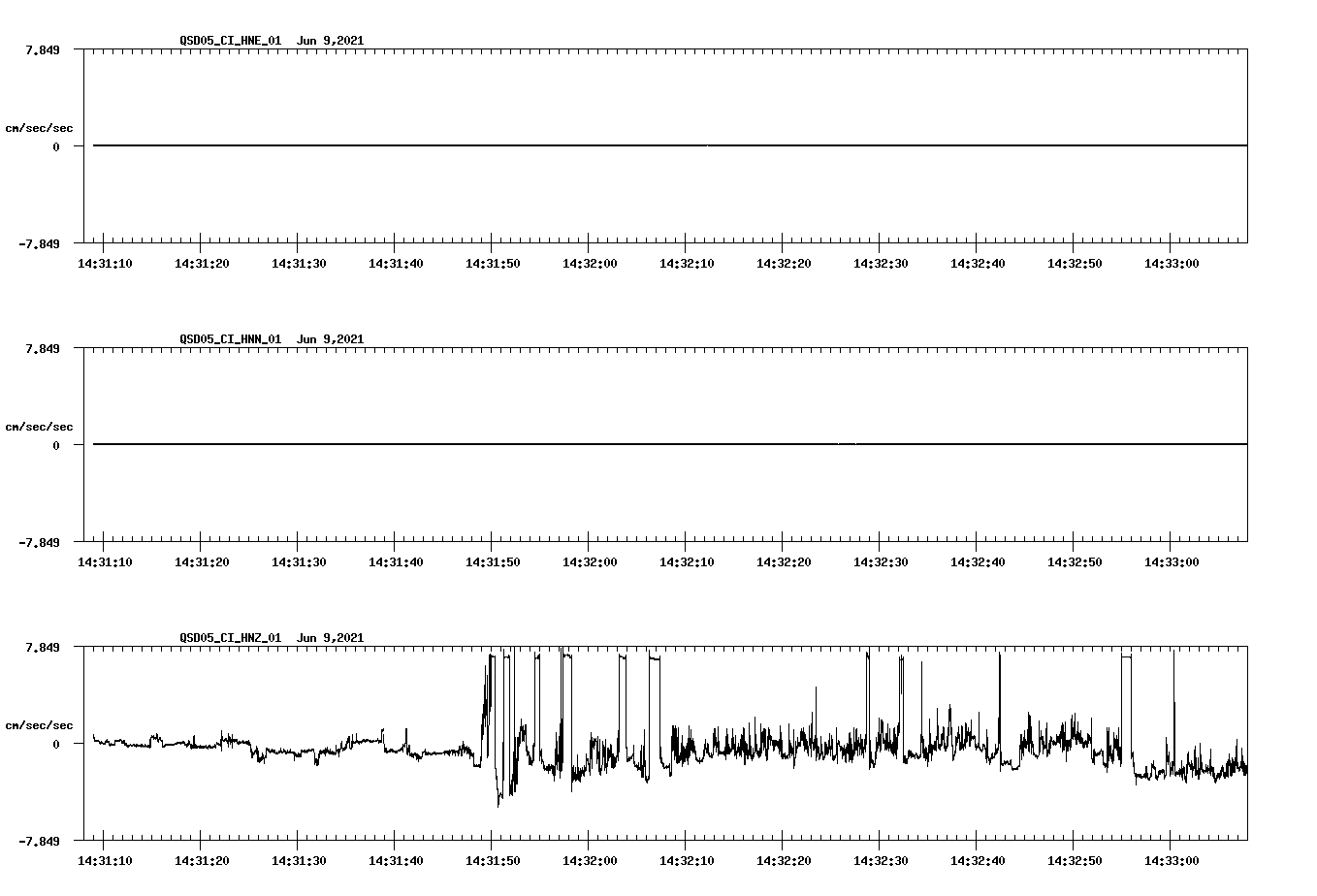Select the -7.849 lower limit on the HNN plot

tap(39, 542)
